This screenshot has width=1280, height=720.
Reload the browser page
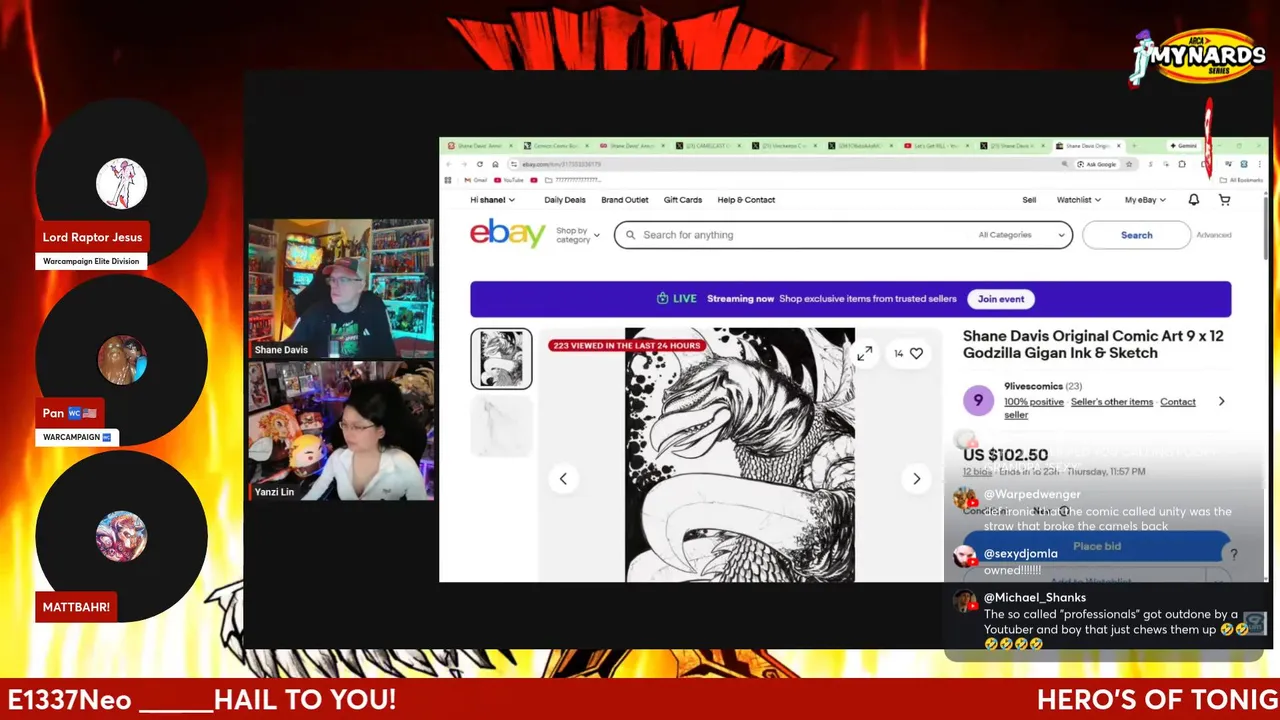coord(480,164)
